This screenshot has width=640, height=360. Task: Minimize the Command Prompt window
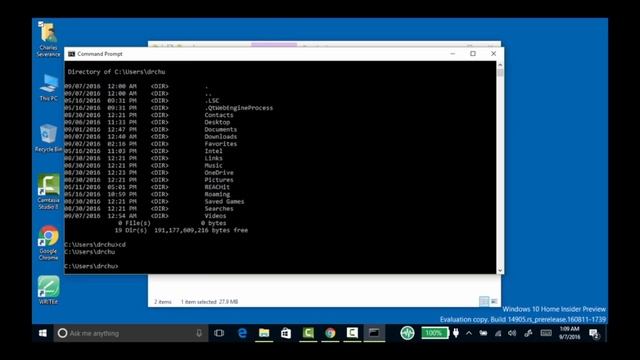pos(452,53)
